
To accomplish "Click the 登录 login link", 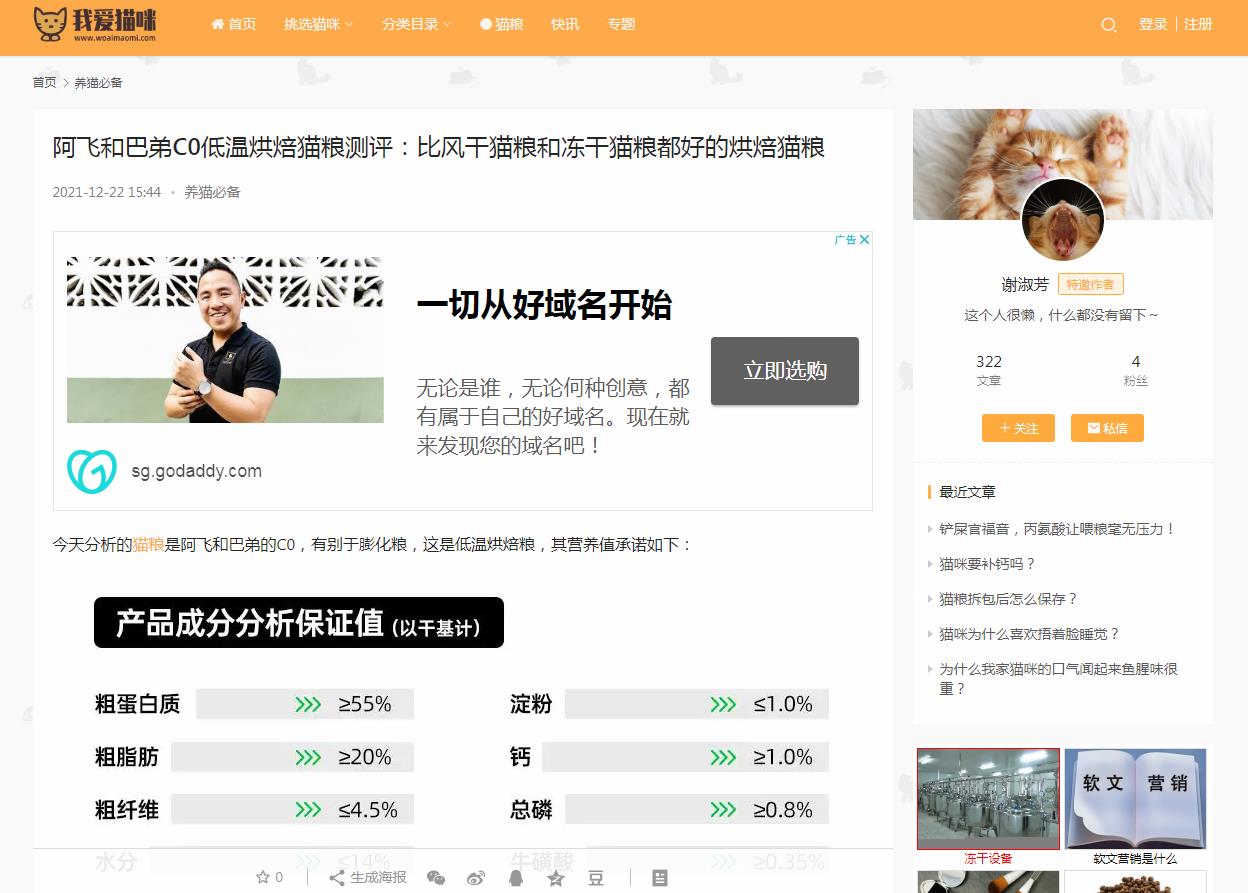I will pos(1153,24).
